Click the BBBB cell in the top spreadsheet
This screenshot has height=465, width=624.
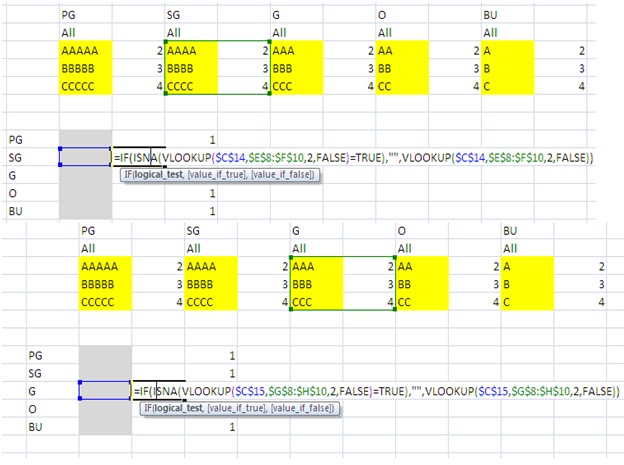(191, 68)
